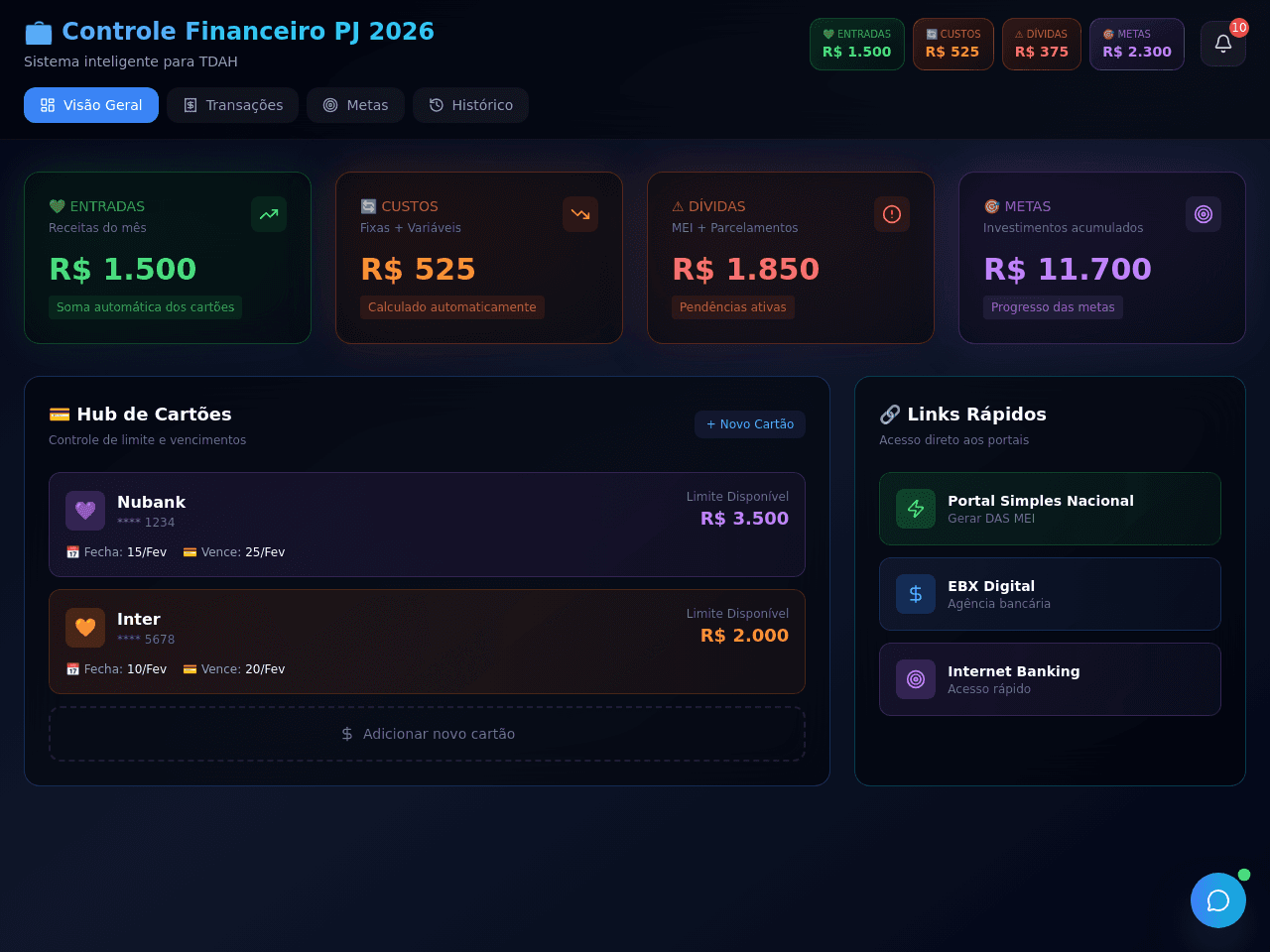Click the credit card icon in Hub de Cartões heading
1270x952 pixels.
pyautogui.click(x=60, y=415)
